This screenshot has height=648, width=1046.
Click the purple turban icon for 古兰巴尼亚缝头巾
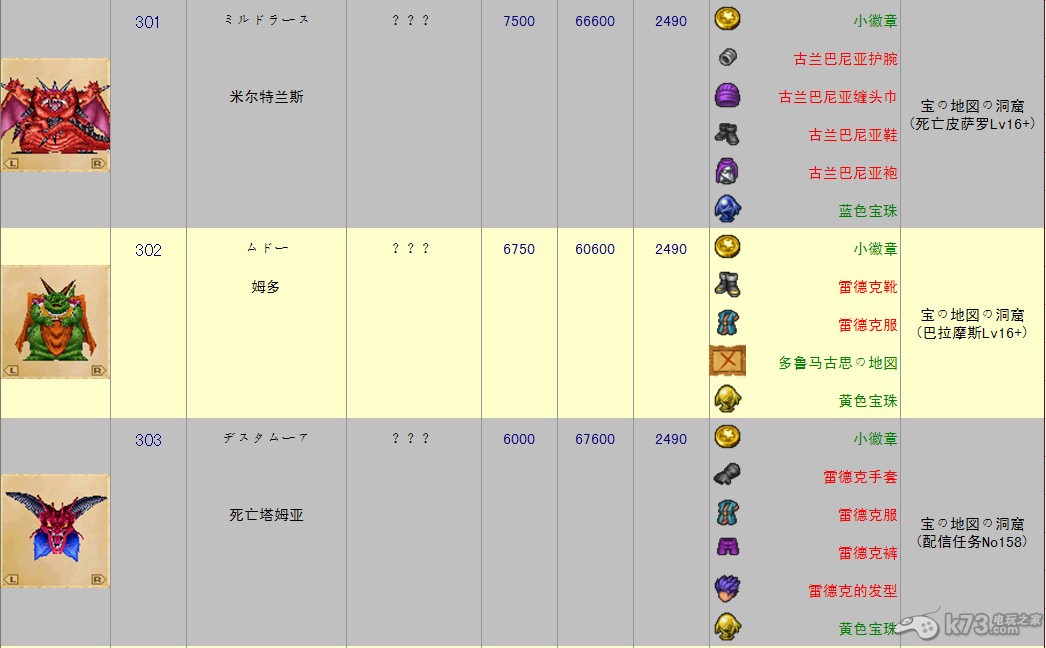pos(727,96)
